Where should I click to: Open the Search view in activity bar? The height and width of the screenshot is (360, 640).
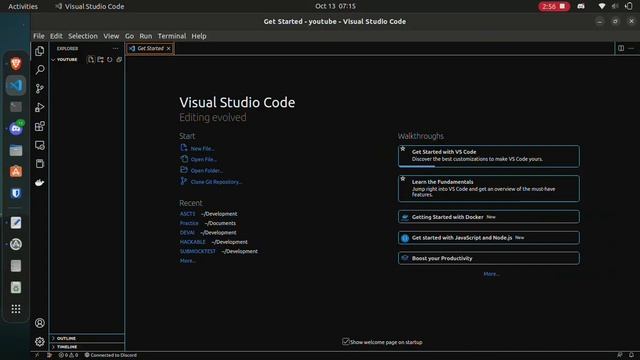[x=40, y=69]
